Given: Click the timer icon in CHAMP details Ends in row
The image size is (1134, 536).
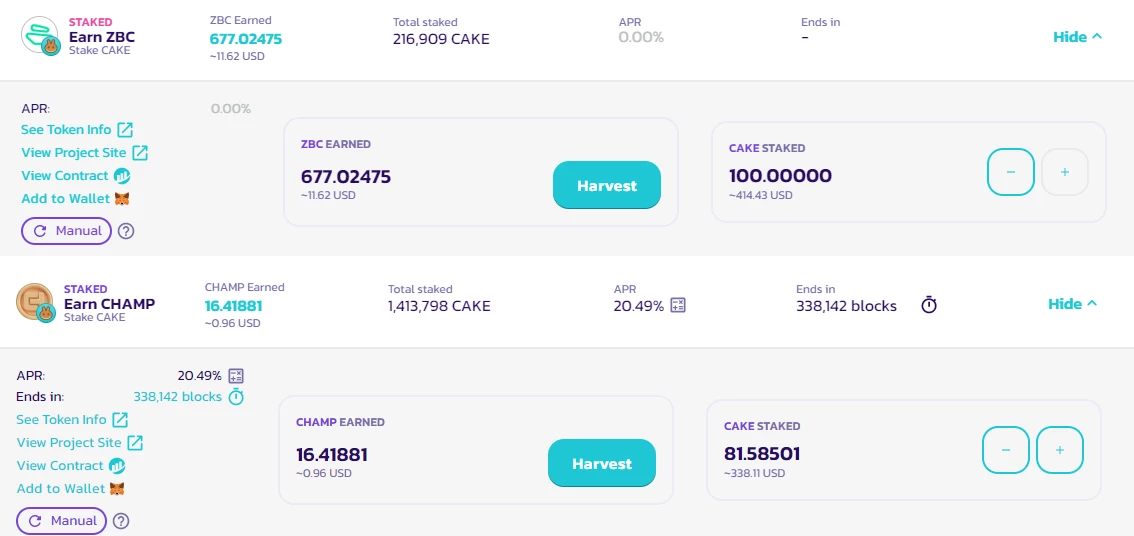Looking at the screenshot, I should coord(236,396).
